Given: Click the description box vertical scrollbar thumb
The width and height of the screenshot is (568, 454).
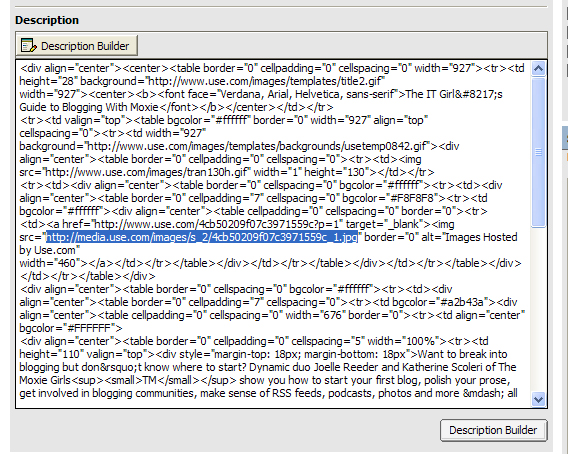Looking at the screenshot, I should 538,152.
